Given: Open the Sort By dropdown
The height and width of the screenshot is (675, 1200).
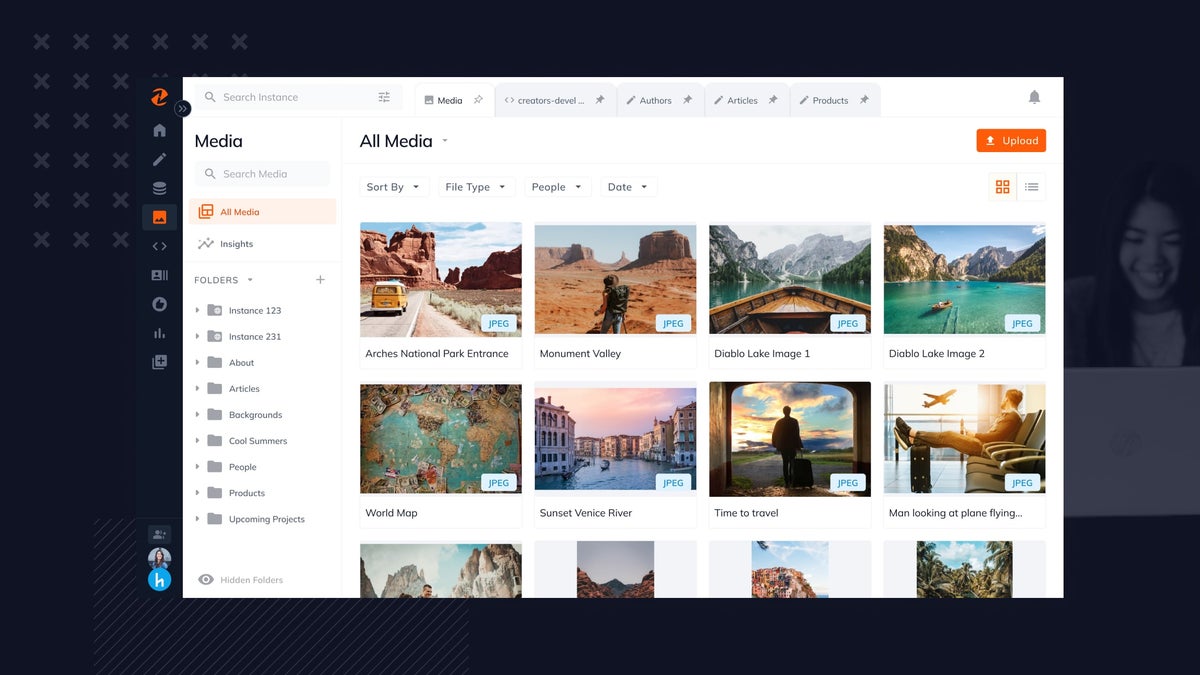Looking at the screenshot, I should pos(393,186).
